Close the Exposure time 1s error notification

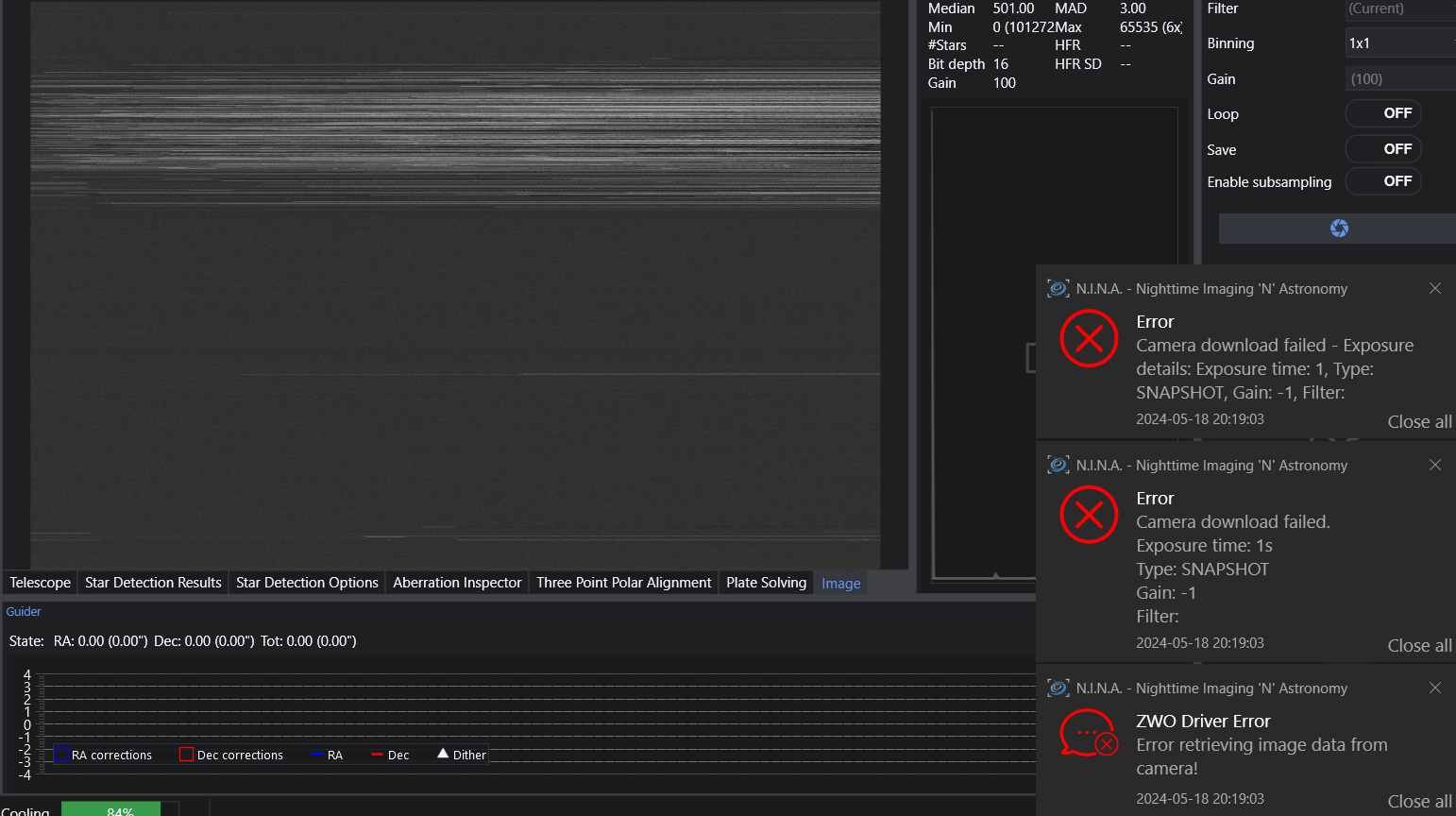point(1435,465)
